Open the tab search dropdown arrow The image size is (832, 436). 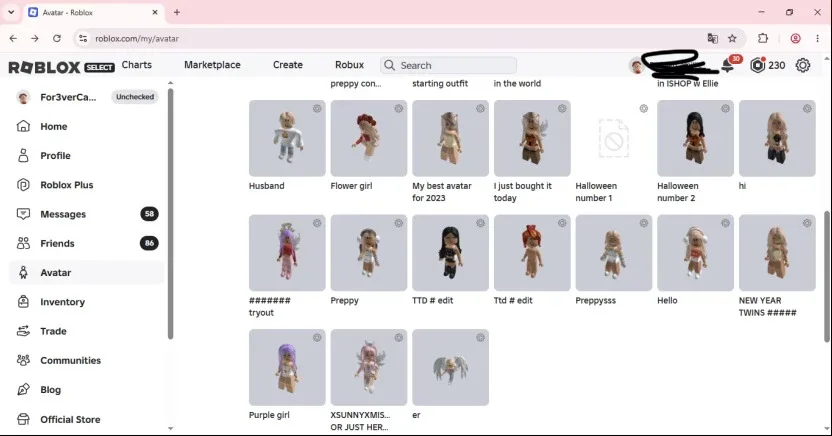tap(11, 12)
